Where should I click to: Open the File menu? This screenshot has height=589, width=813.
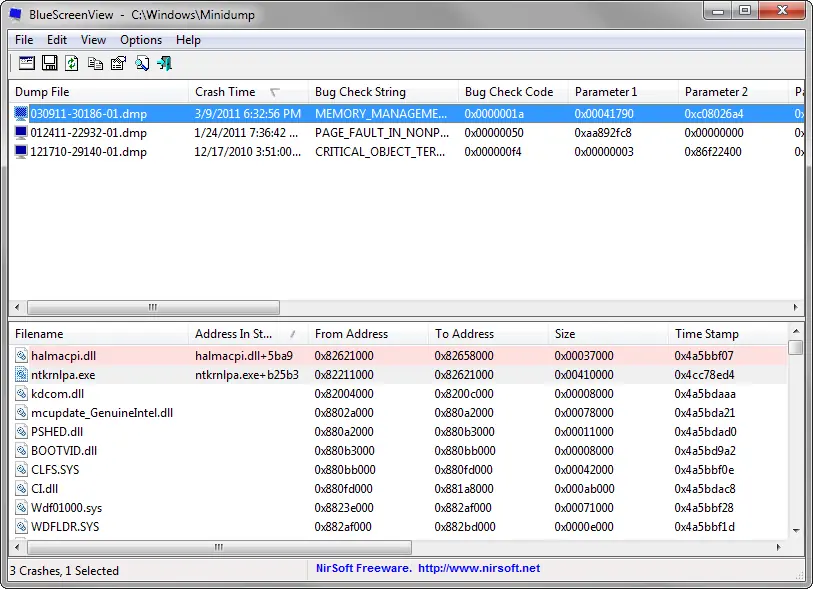(24, 40)
